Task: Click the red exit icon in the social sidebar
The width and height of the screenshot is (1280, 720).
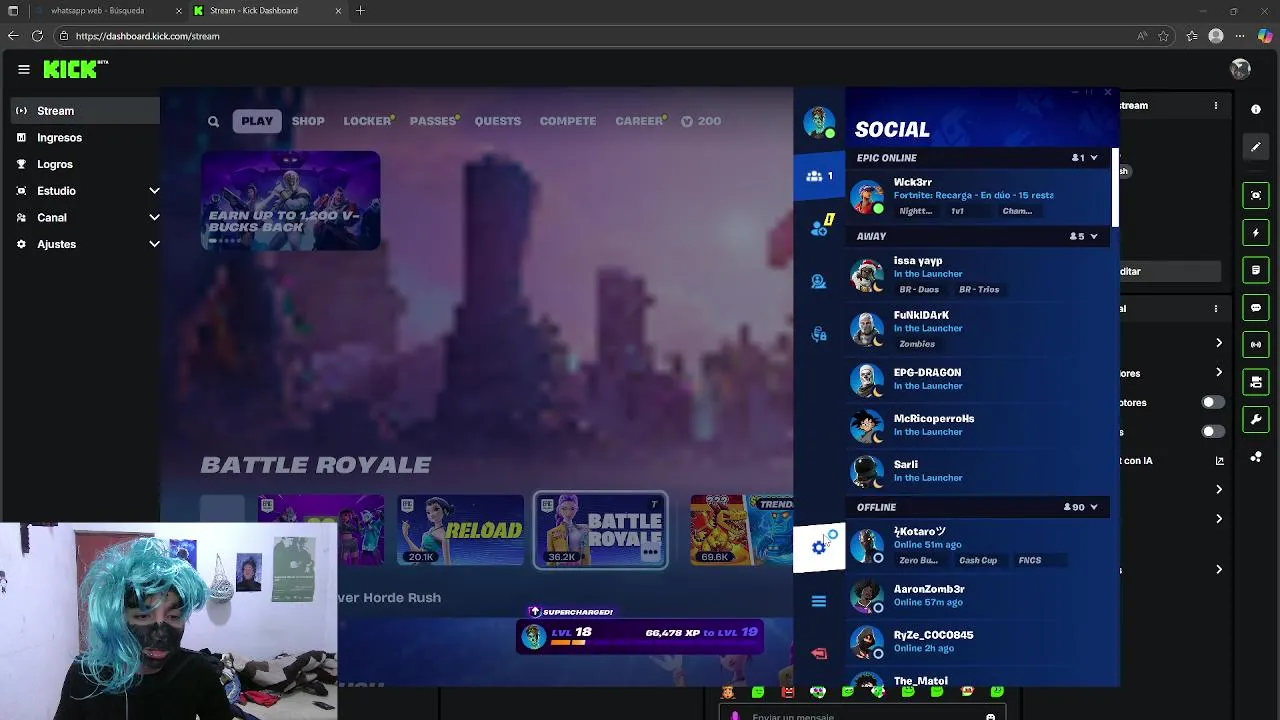Action: click(x=819, y=654)
